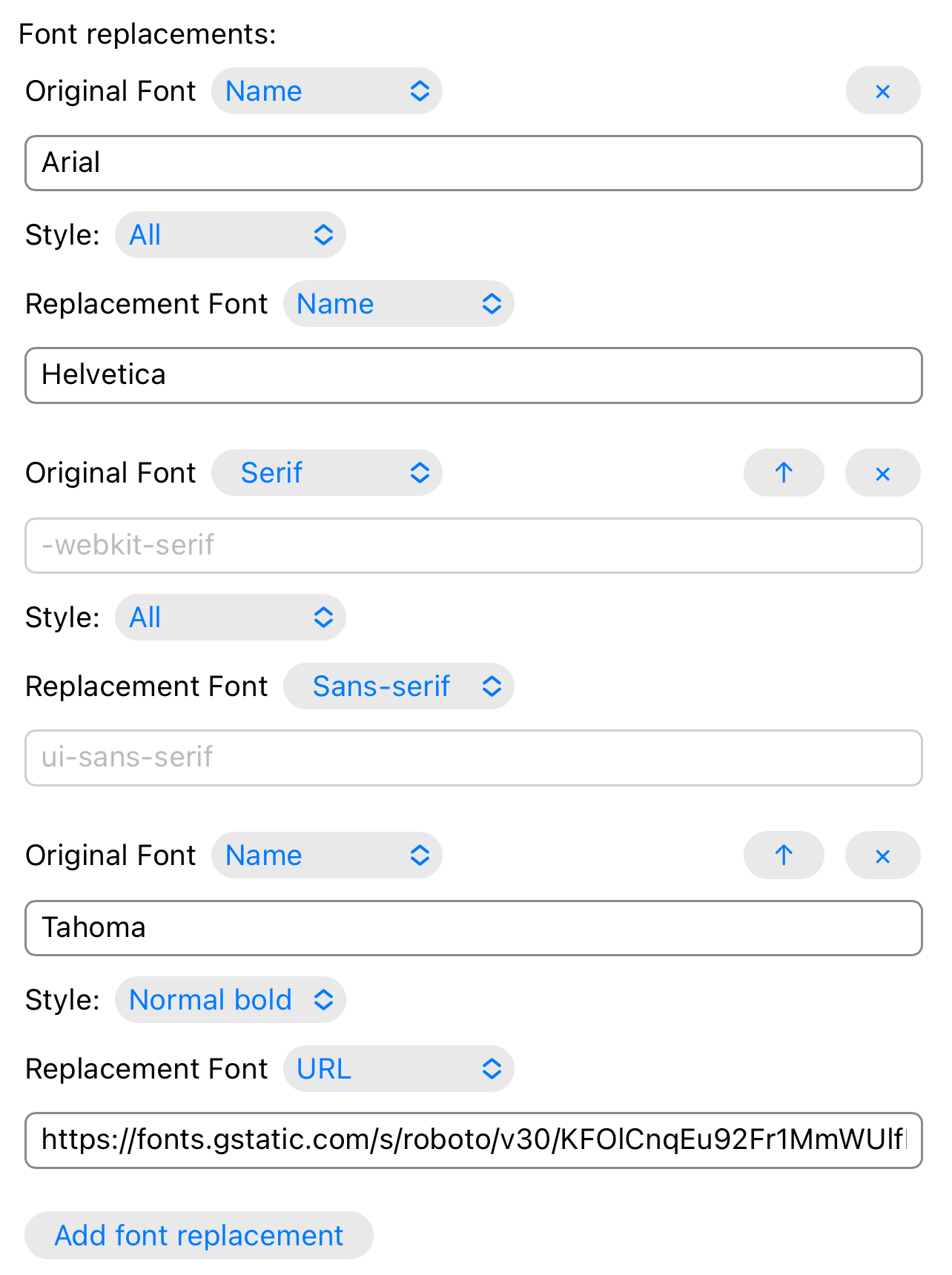
Task: Click the Tahoma original font text field
Action: click(x=474, y=928)
